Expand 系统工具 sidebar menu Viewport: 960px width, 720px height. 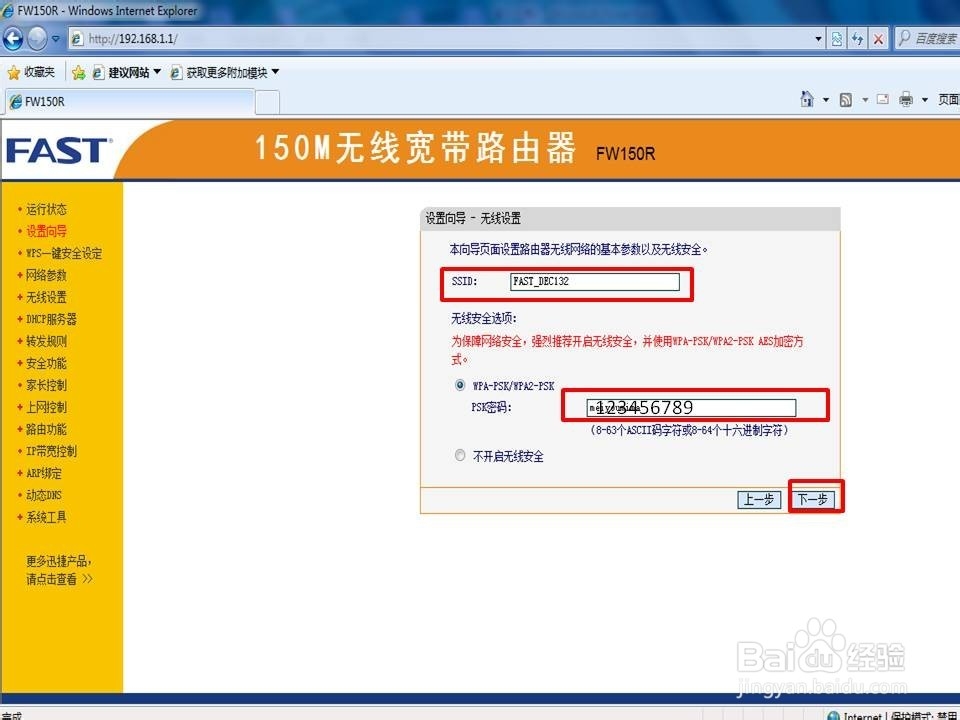pyautogui.click(x=46, y=517)
